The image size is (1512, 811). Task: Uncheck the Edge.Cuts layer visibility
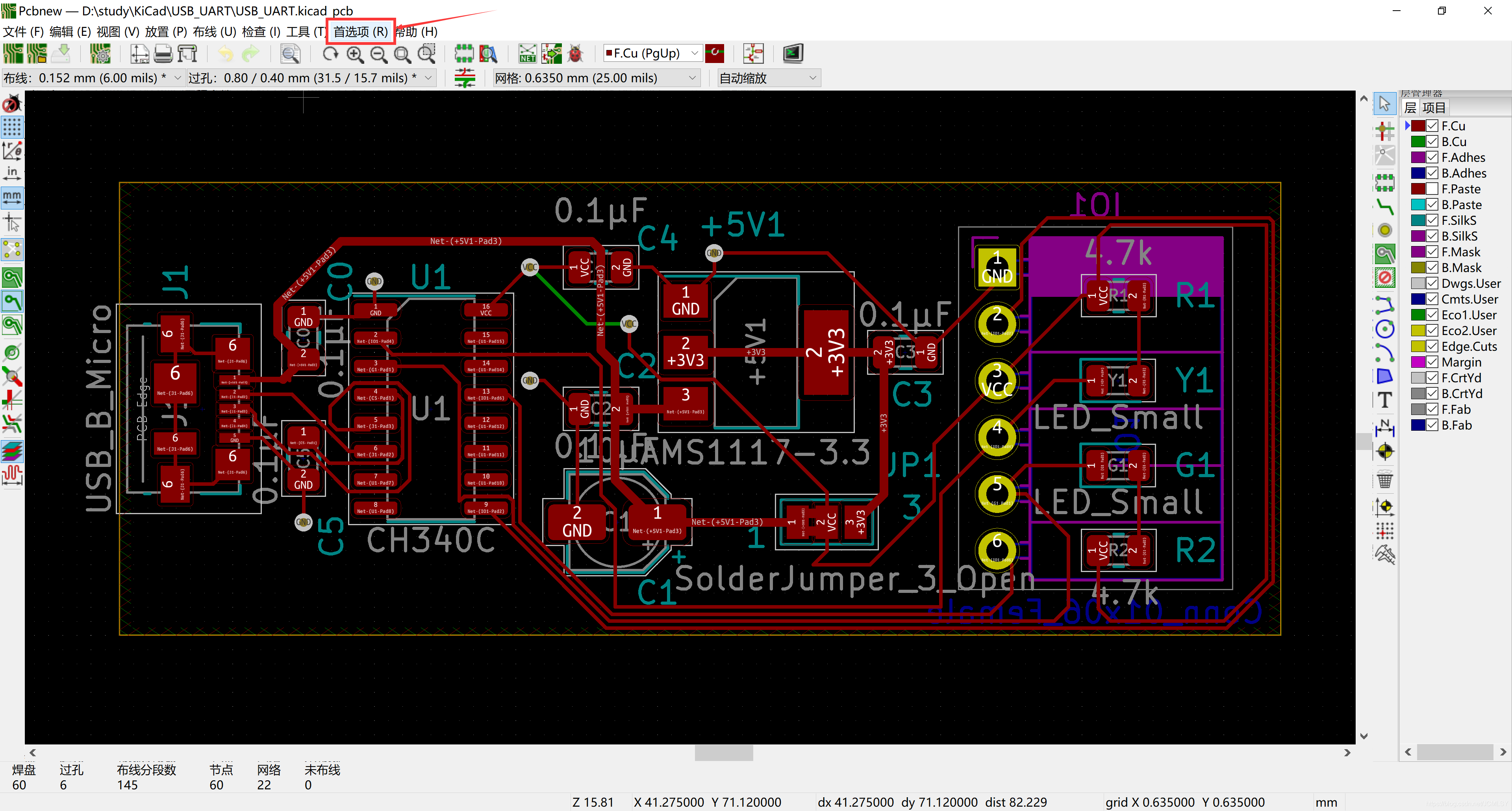(x=1432, y=346)
